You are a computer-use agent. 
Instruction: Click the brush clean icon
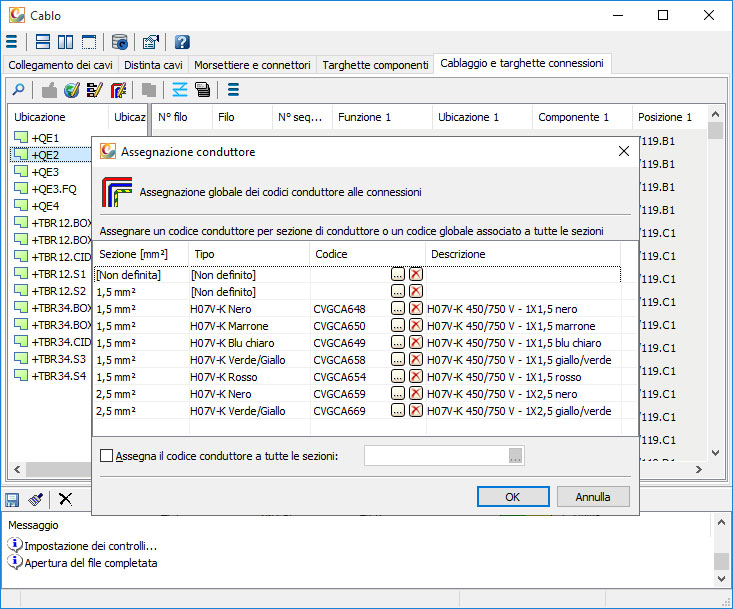tap(36, 500)
